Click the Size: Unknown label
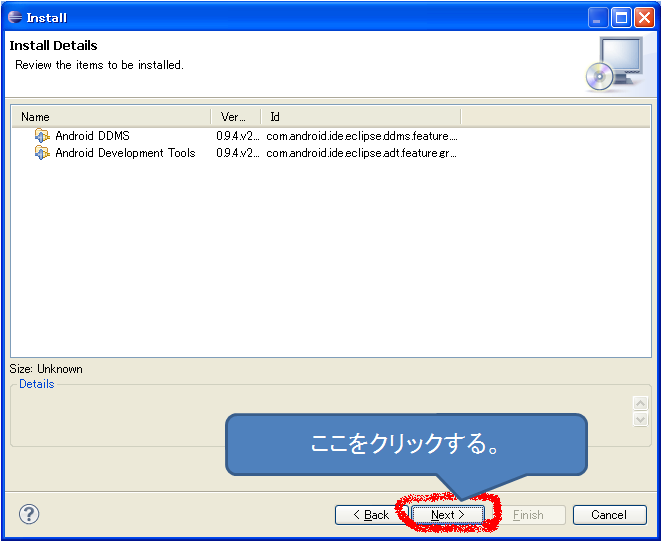The image size is (662, 542). tap(46, 369)
